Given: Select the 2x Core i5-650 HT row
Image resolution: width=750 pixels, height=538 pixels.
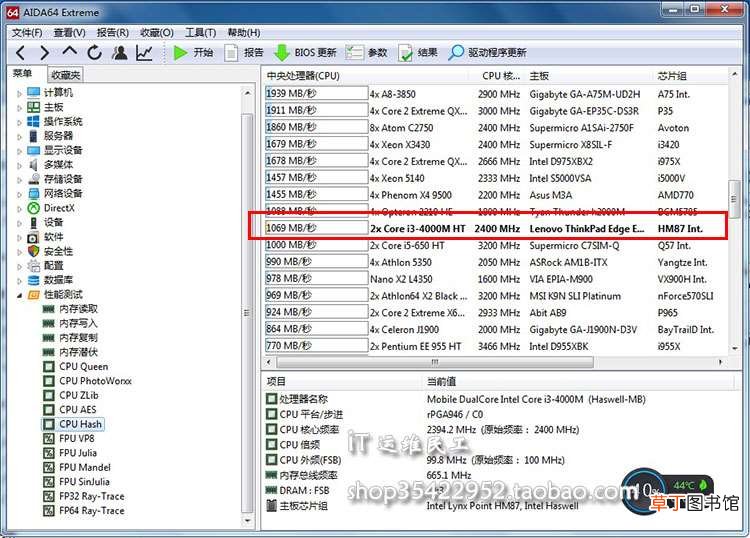Looking at the screenshot, I should (x=496, y=245).
